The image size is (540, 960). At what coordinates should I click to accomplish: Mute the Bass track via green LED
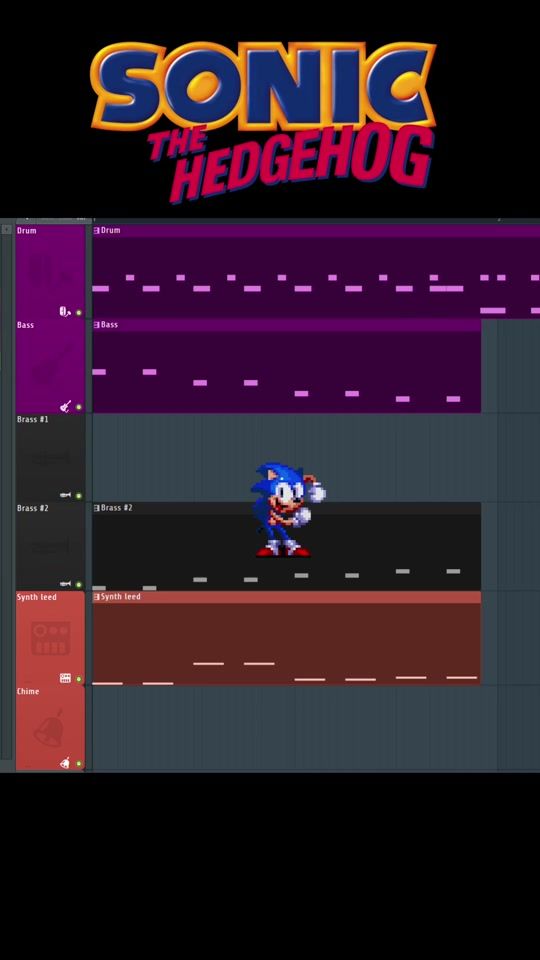click(x=78, y=407)
